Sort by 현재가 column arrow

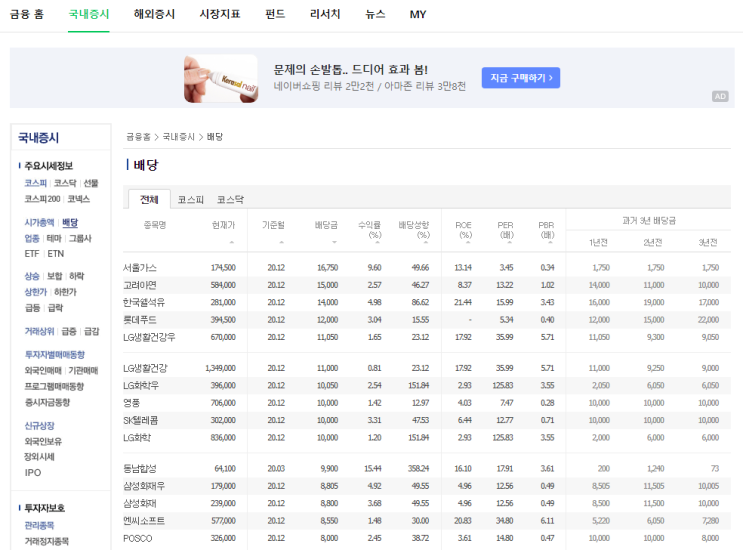(232, 242)
